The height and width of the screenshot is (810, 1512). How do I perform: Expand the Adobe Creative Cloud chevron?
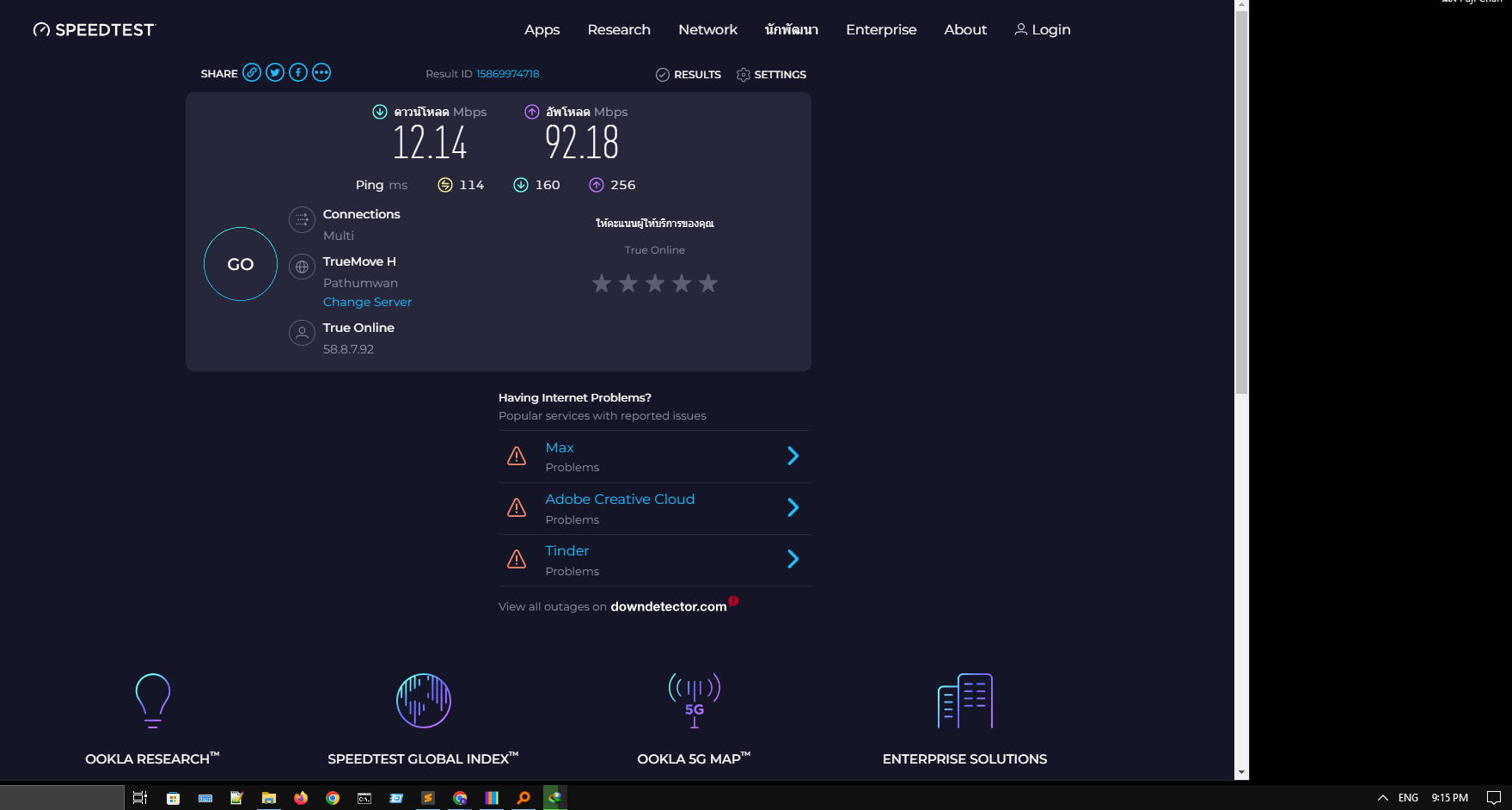tap(793, 507)
